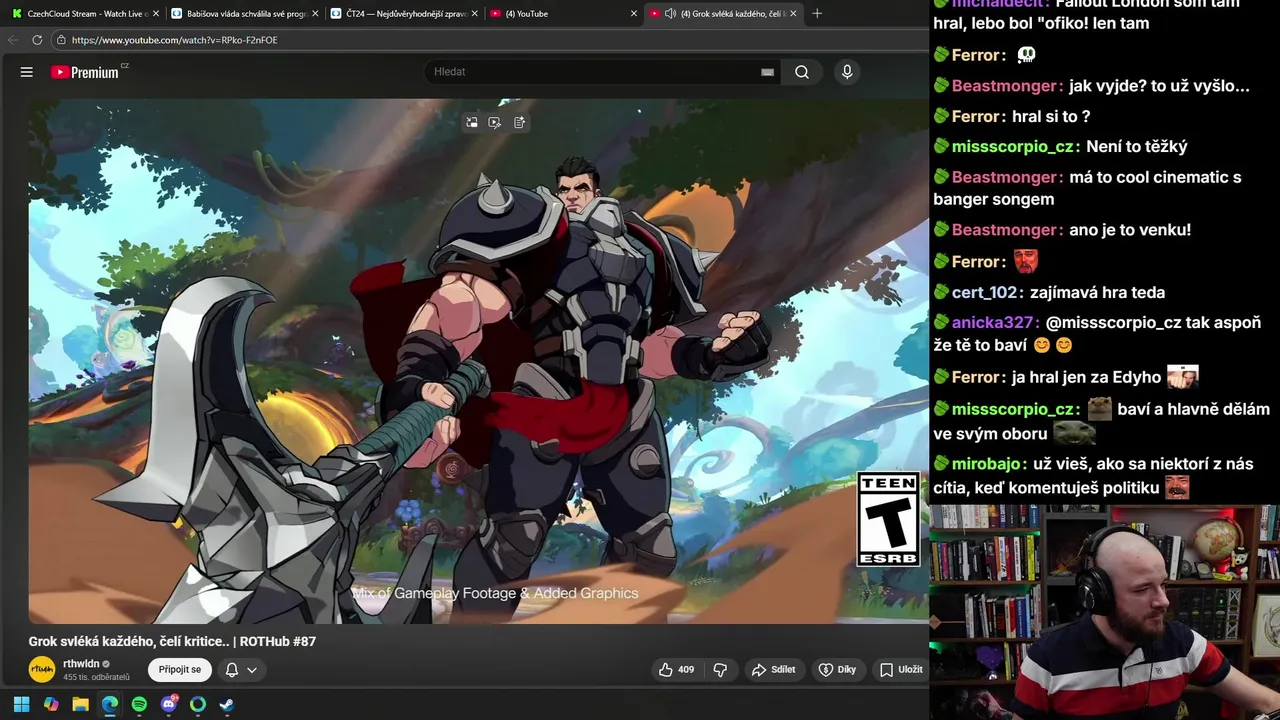Open the on-screen keyboard icon in search box
The image size is (1280, 720).
pyautogui.click(x=767, y=72)
